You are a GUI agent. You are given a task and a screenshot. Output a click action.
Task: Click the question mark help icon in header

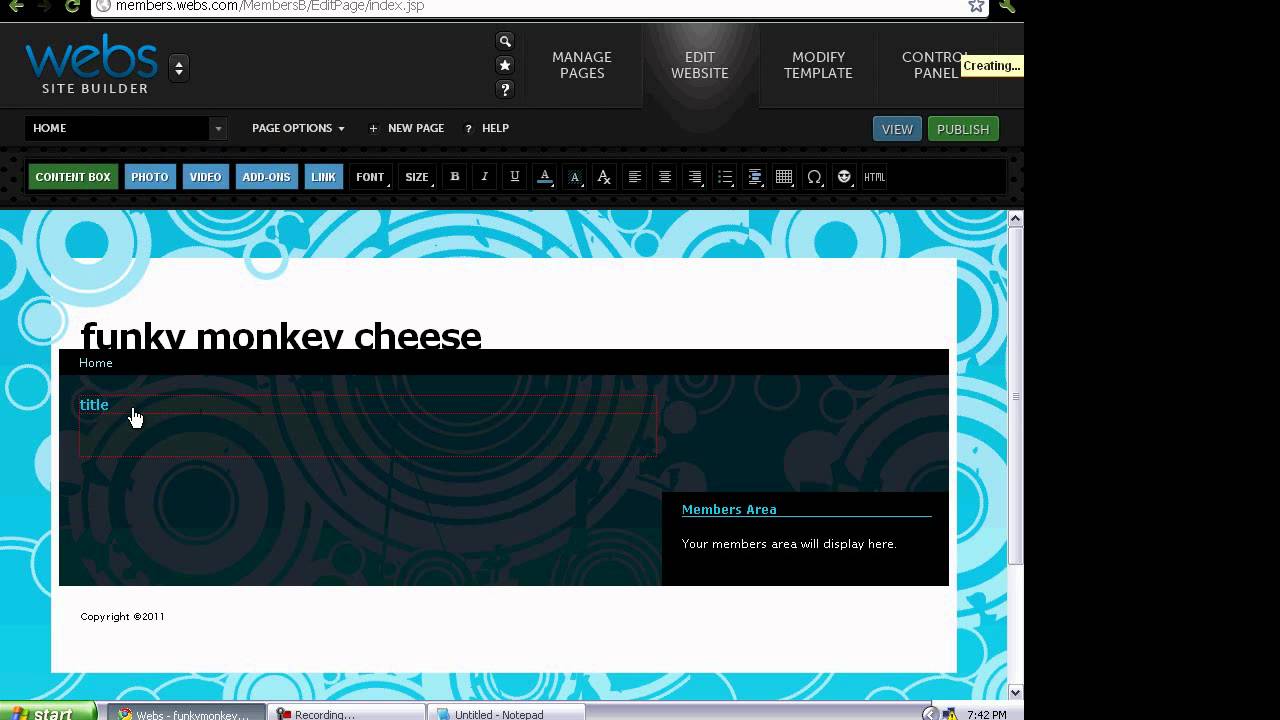pyautogui.click(x=505, y=89)
